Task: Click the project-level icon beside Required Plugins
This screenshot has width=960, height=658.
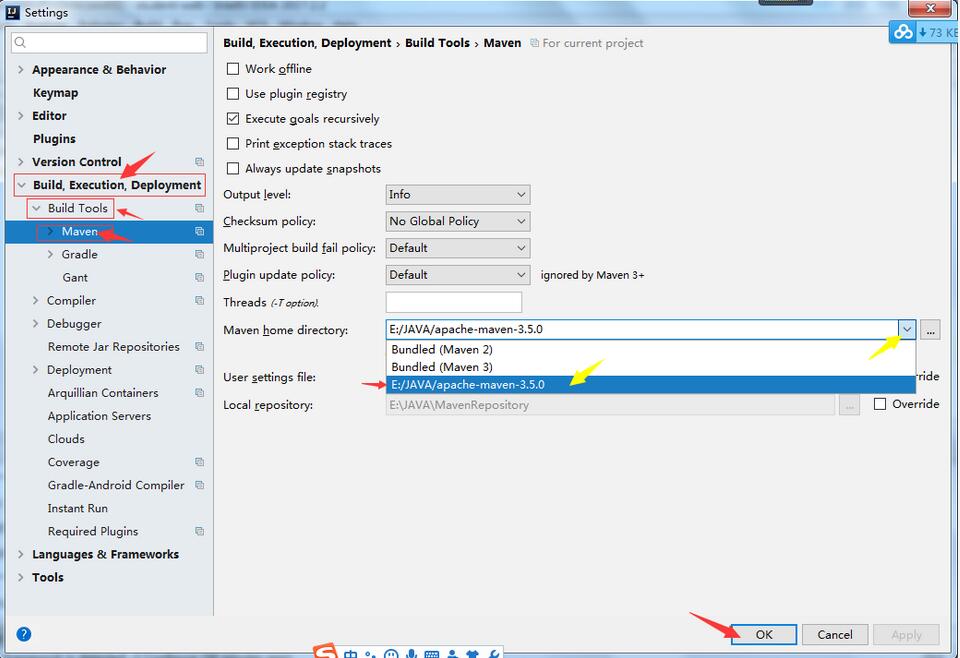Action: click(200, 531)
